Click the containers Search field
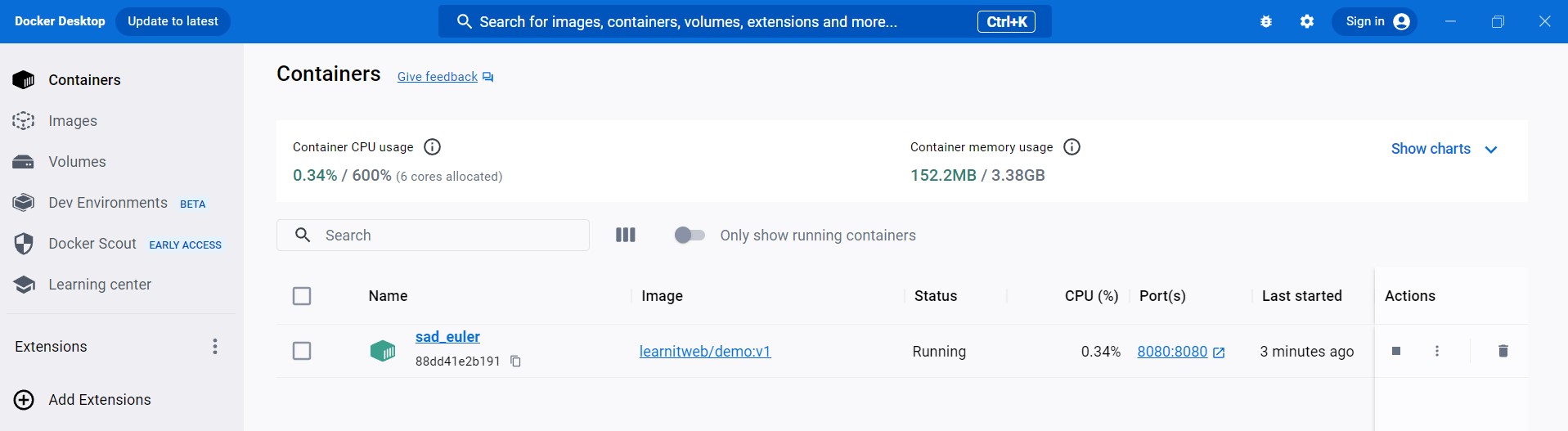 tap(450, 236)
